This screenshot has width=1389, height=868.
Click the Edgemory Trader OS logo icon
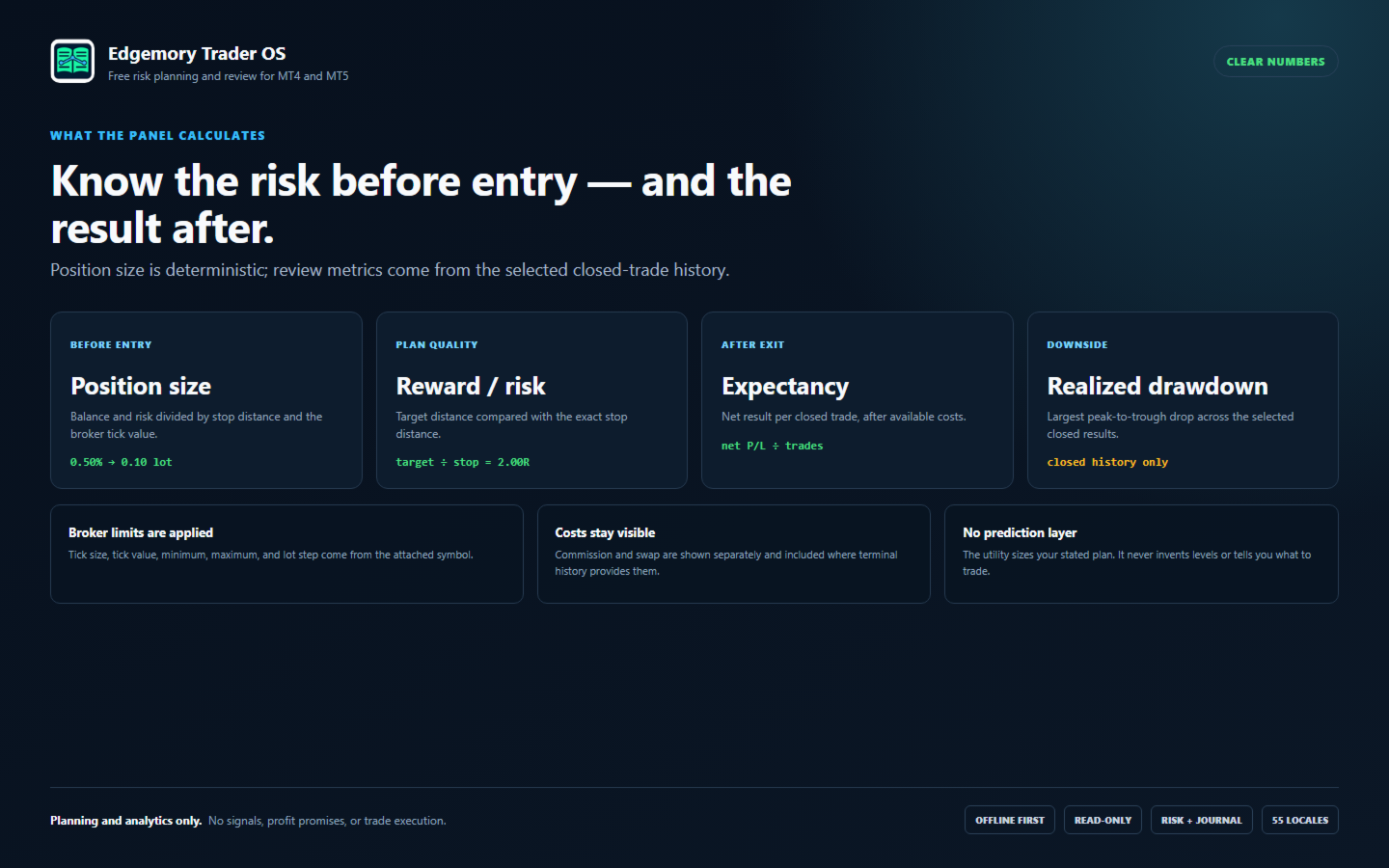[72, 62]
